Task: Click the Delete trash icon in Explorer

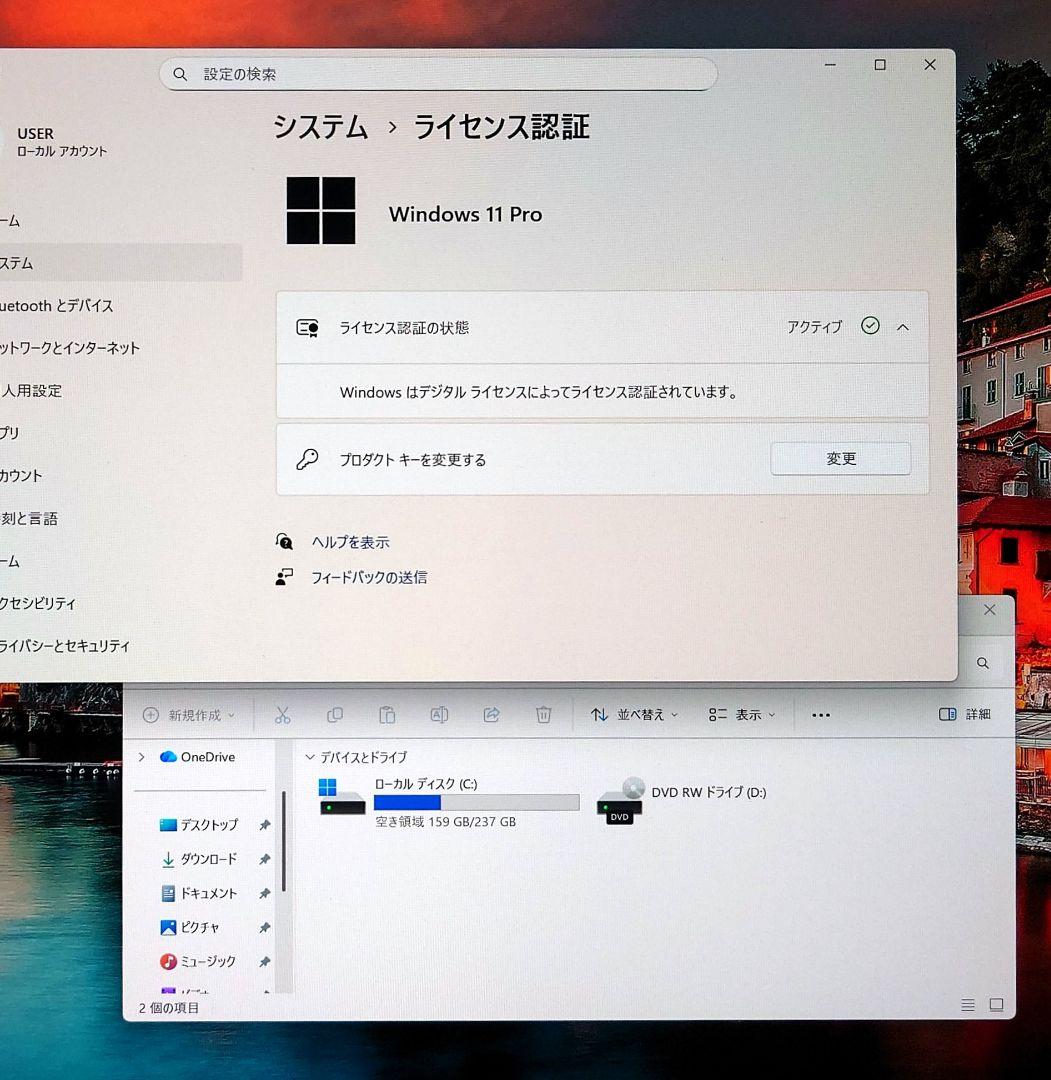Action: pos(543,714)
